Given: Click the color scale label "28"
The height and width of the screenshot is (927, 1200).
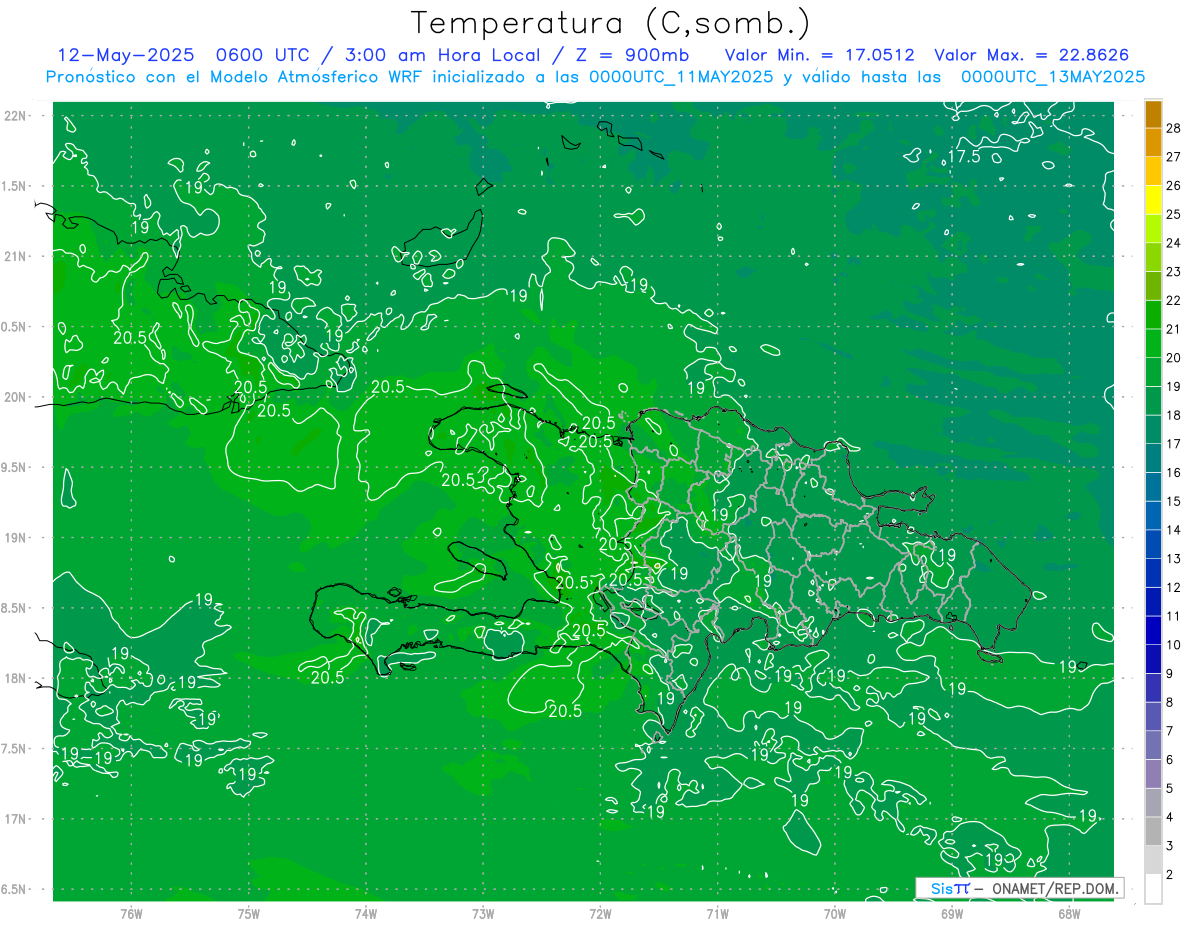Looking at the screenshot, I should point(1174,128).
